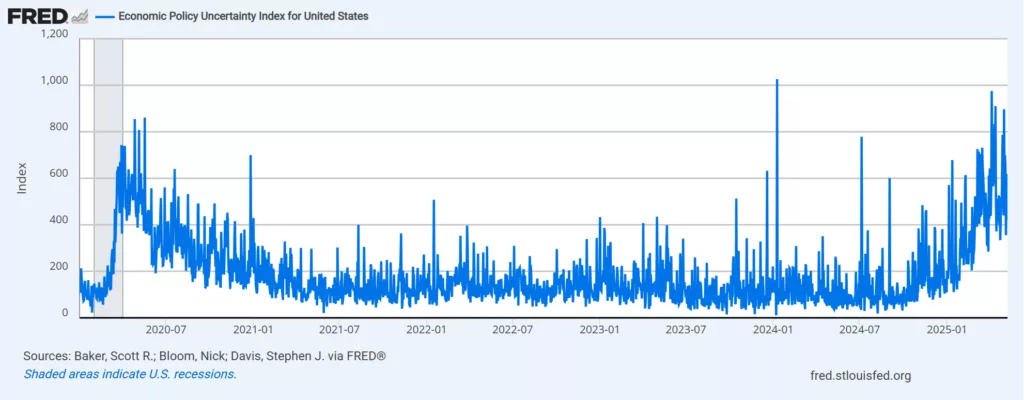
Task: Click the small chart icon beside FRED logo
Action: [x=81, y=17]
